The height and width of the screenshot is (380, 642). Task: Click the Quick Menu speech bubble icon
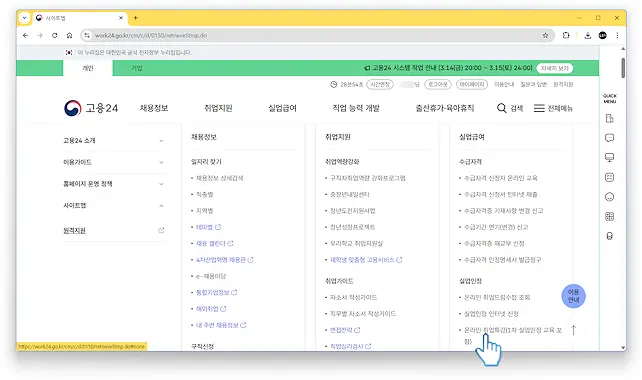(609, 138)
